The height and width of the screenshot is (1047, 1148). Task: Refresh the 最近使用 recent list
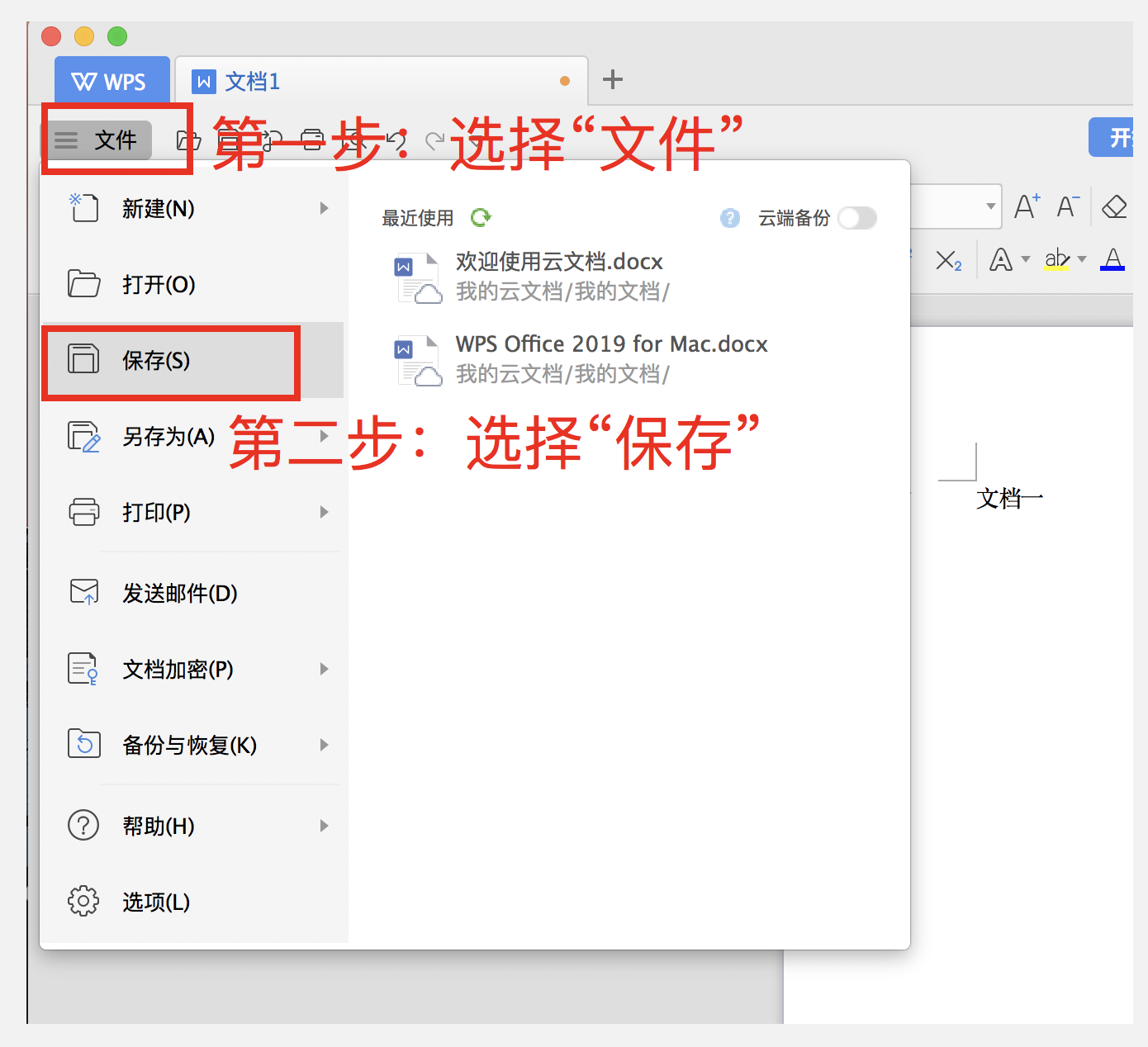pos(481,217)
